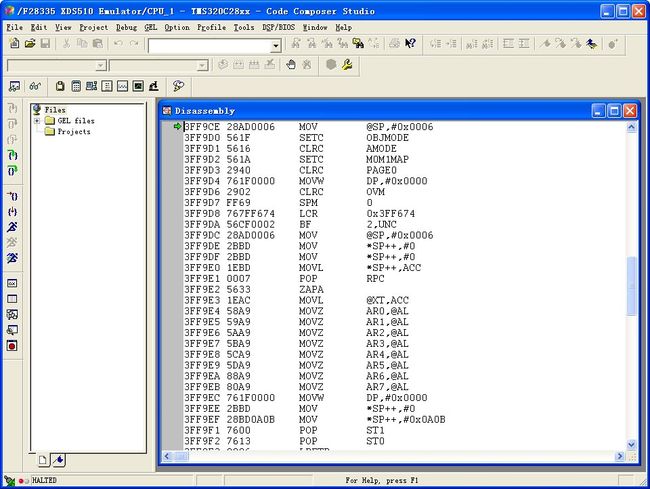Click the colored Find/Replace binoculars icon
Image resolution: width=650 pixels, height=489 pixels.
click(358, 43)
